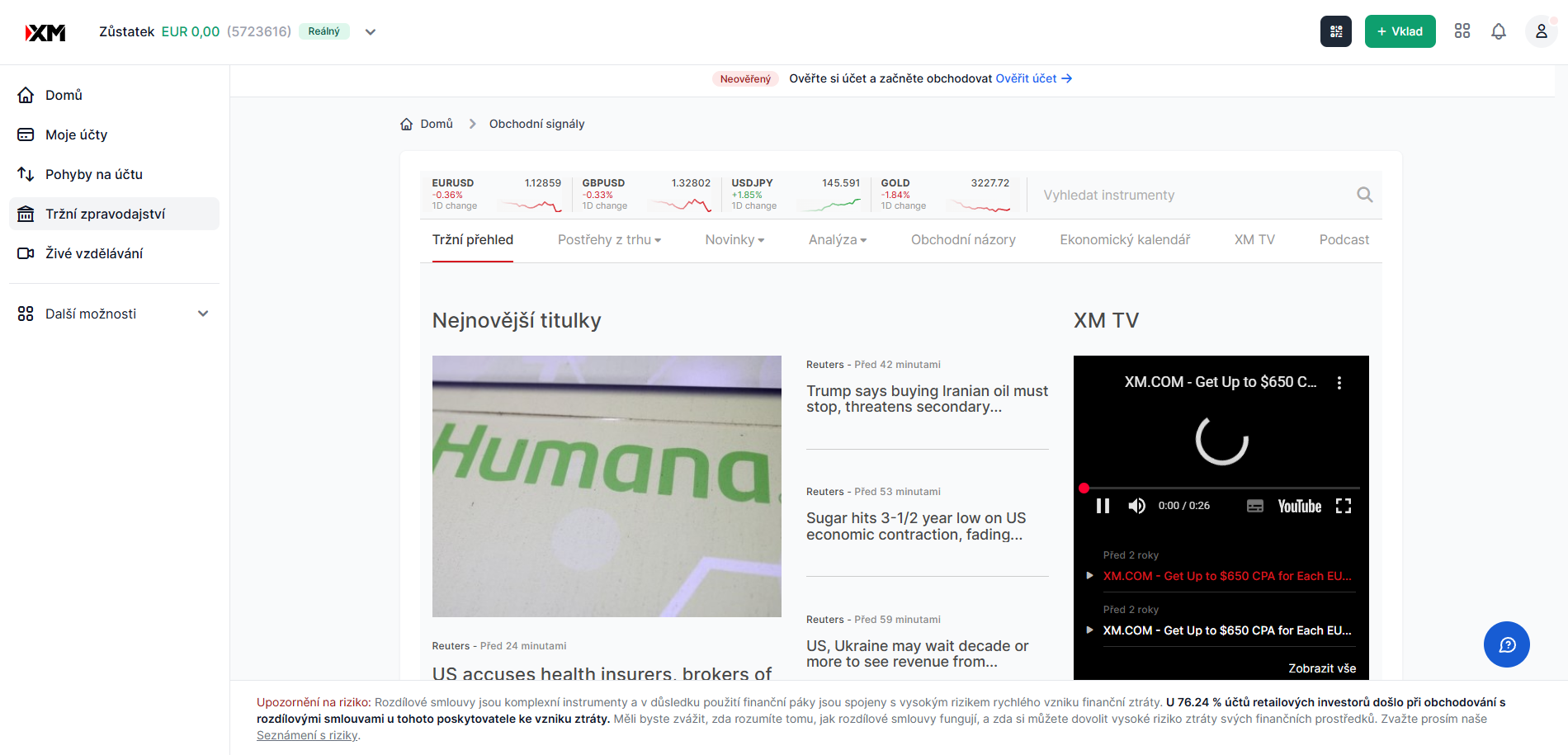
Task: Open Sugar hits 3-1/2 year low headline
Action: [x=916, y=526]
